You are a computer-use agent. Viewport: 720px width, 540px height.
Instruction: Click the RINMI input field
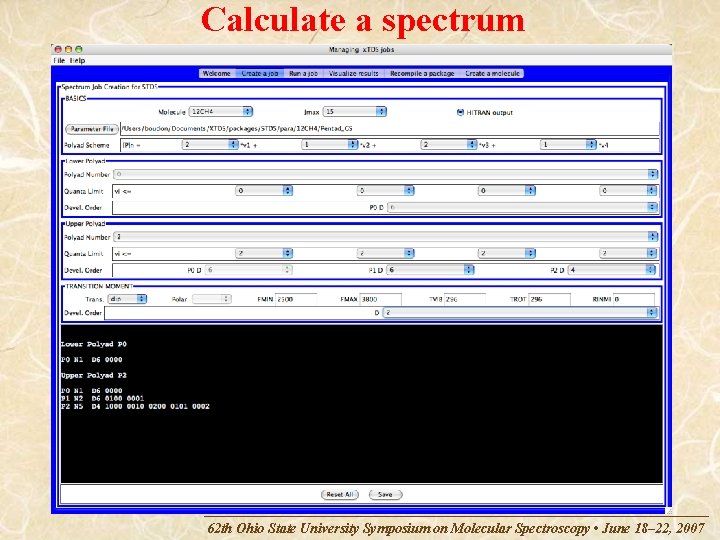tap(634, 299)
